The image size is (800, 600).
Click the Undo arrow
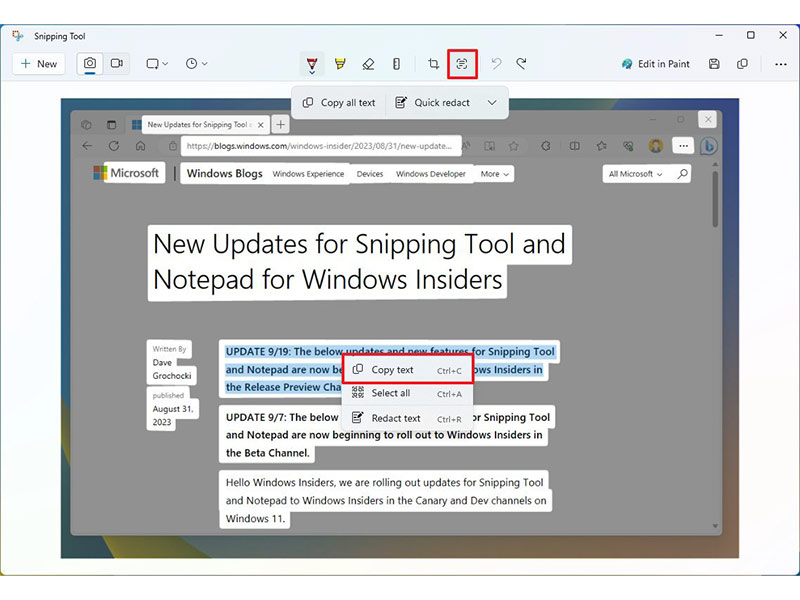click(496, 64)
